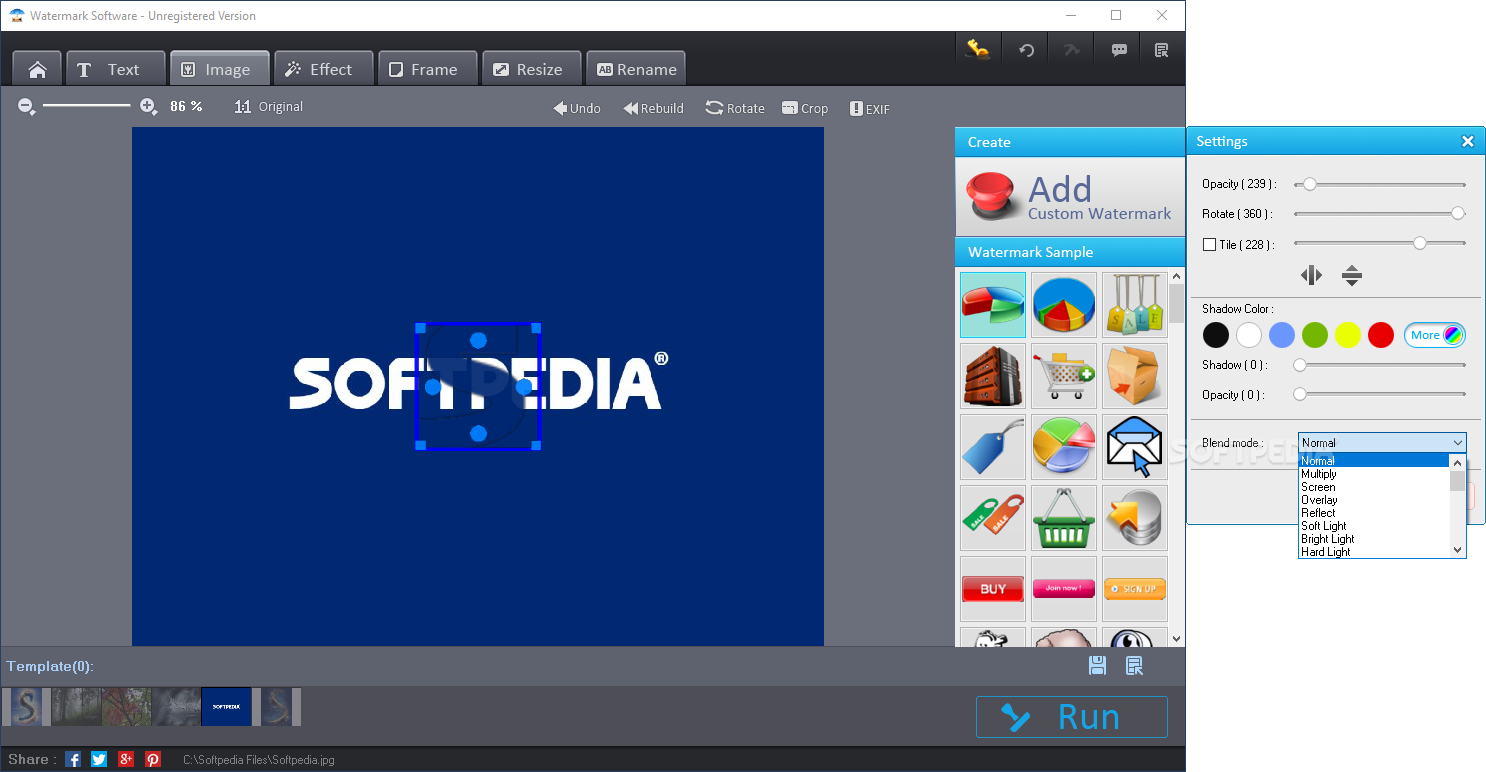Click the undo arrow in top toolbar
Image resolution: width=1486 pixels, height=772 pixels.
tap(1026, 50)
